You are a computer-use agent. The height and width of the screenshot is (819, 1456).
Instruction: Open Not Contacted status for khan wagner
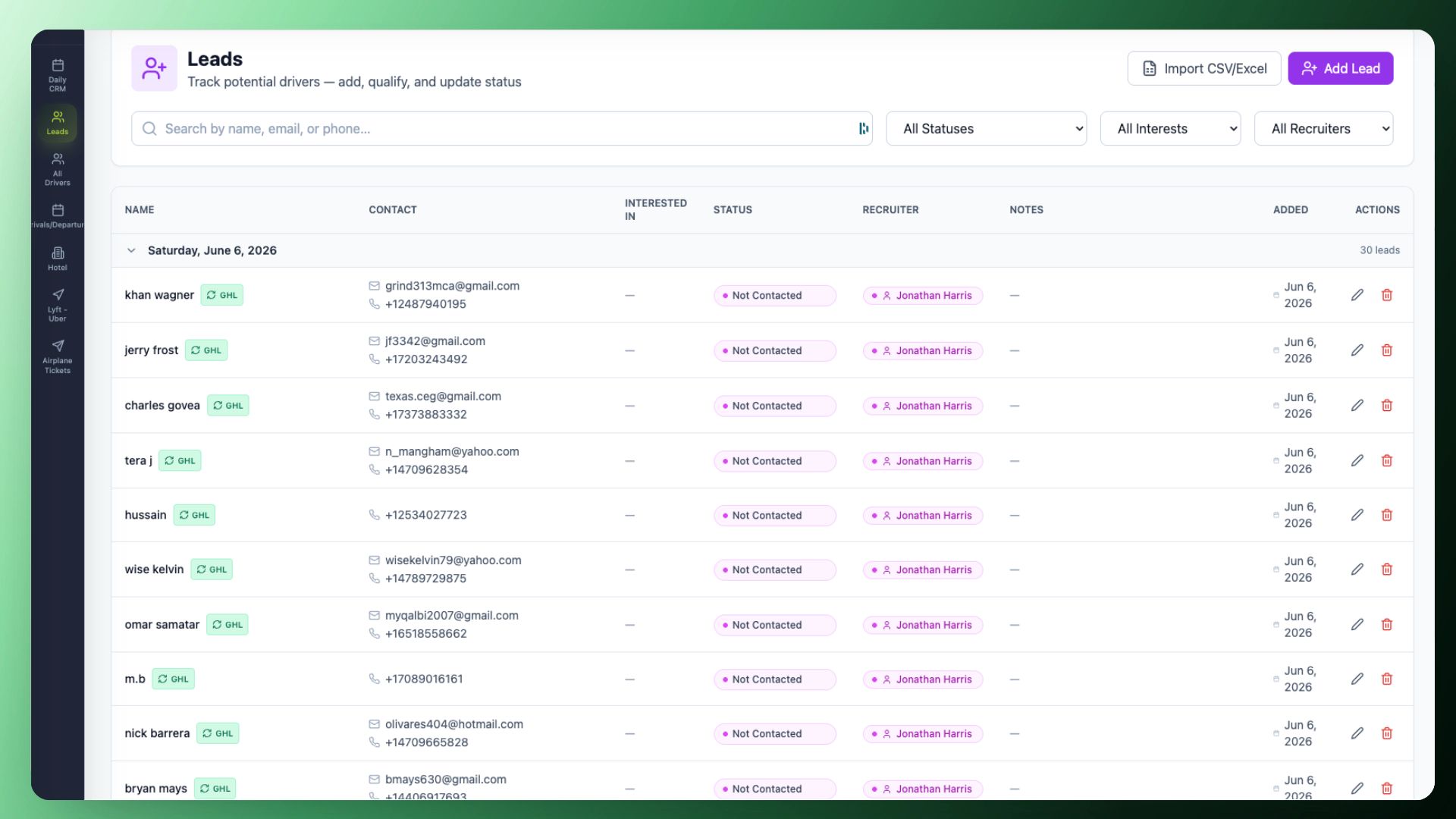tap(774, 295)
